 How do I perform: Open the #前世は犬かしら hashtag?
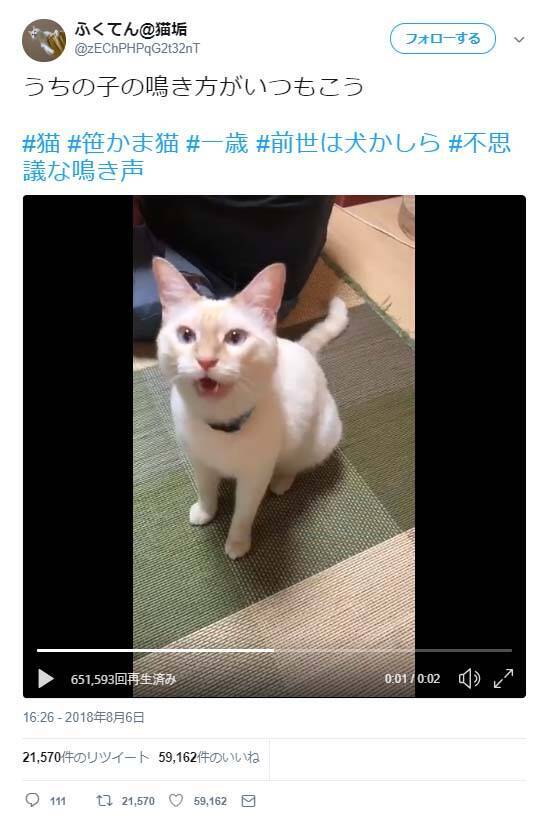(x=348, y=143)
